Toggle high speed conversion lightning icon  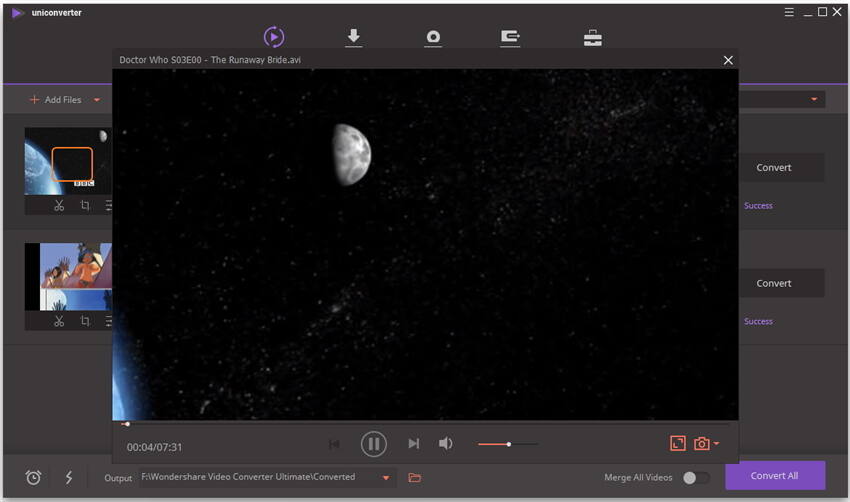pyautogui.click(x=69, y=477)
